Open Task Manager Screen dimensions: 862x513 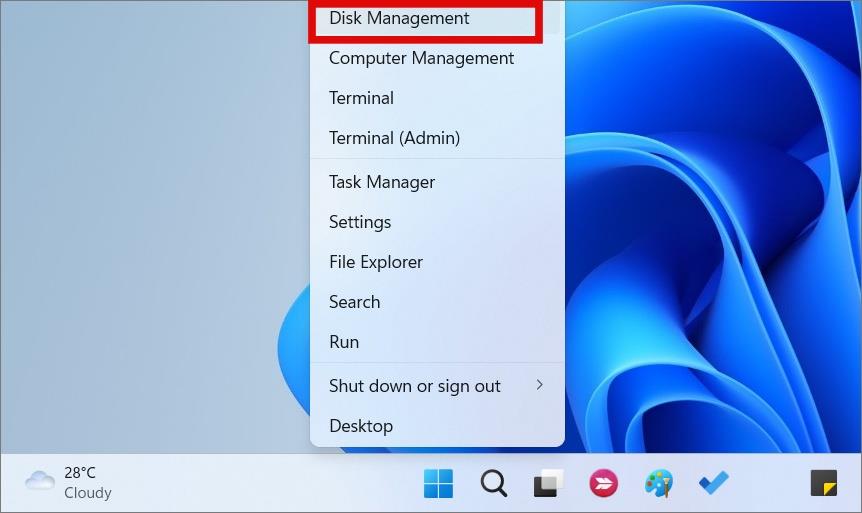(x=437, y=182)
